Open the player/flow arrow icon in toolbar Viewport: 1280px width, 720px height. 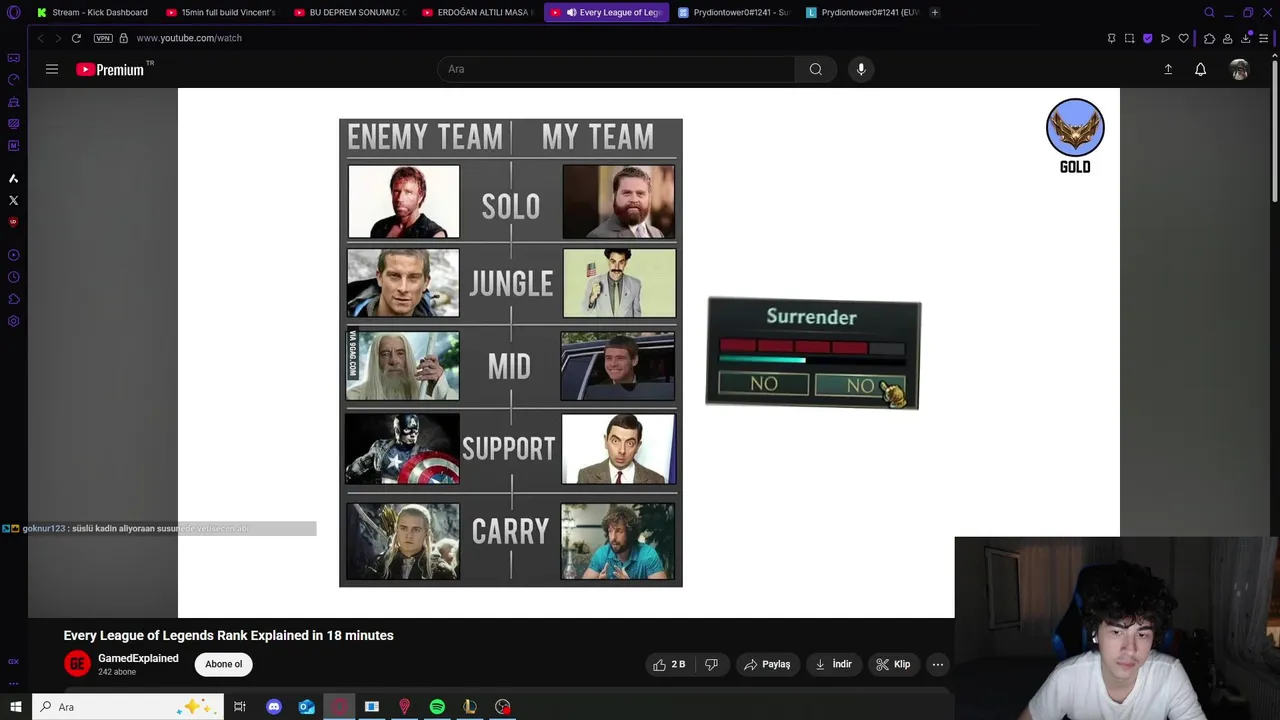pyautogui.click(x=1165, y=38)
